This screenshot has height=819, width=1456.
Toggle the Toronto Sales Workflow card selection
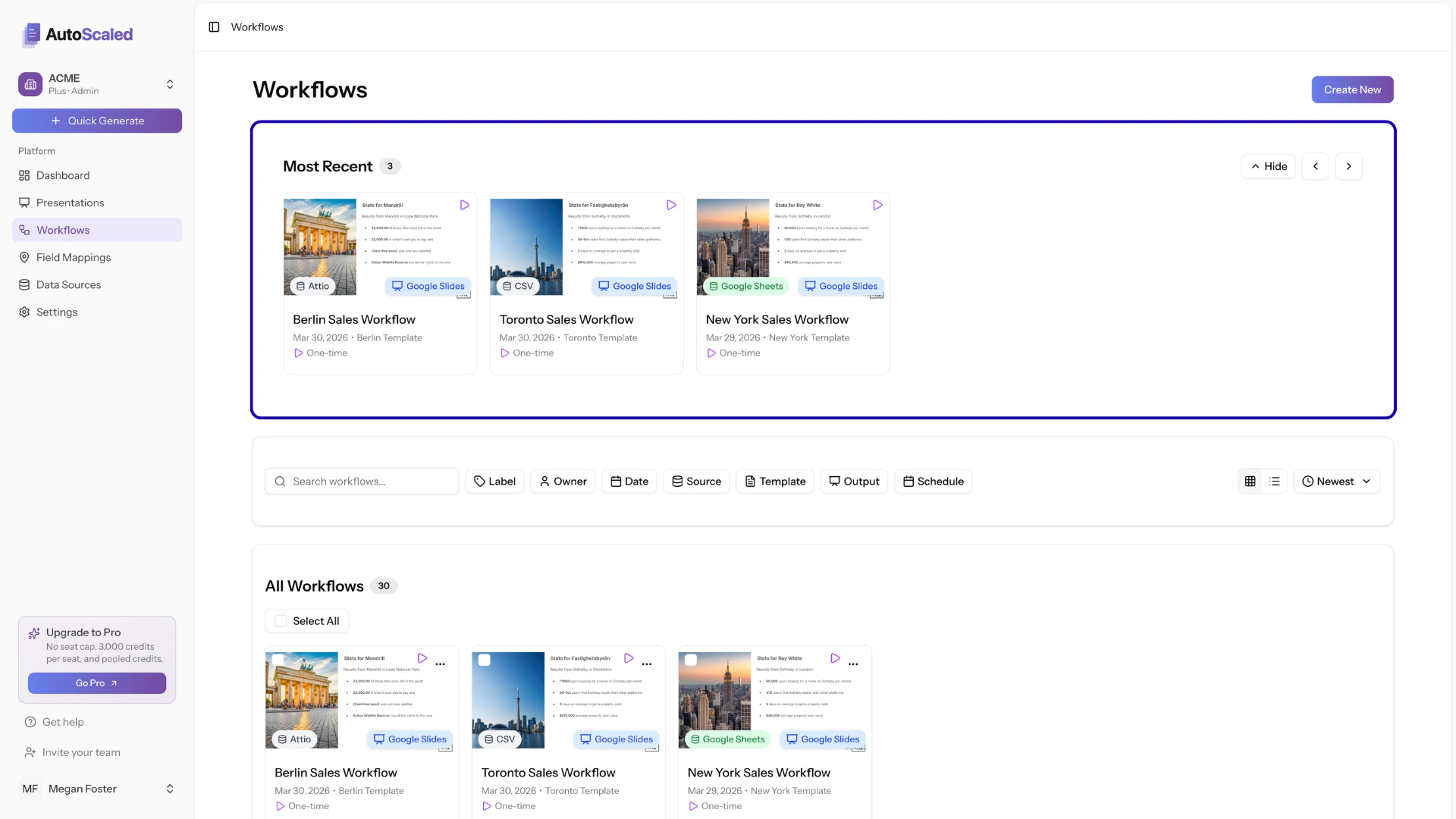click(x=485, y=659)
